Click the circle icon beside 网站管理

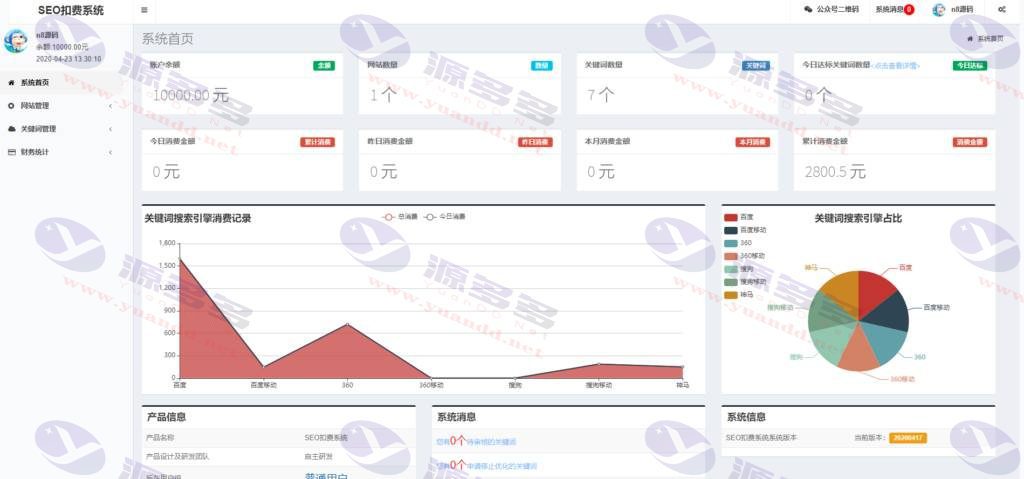[x=11, y=106]
